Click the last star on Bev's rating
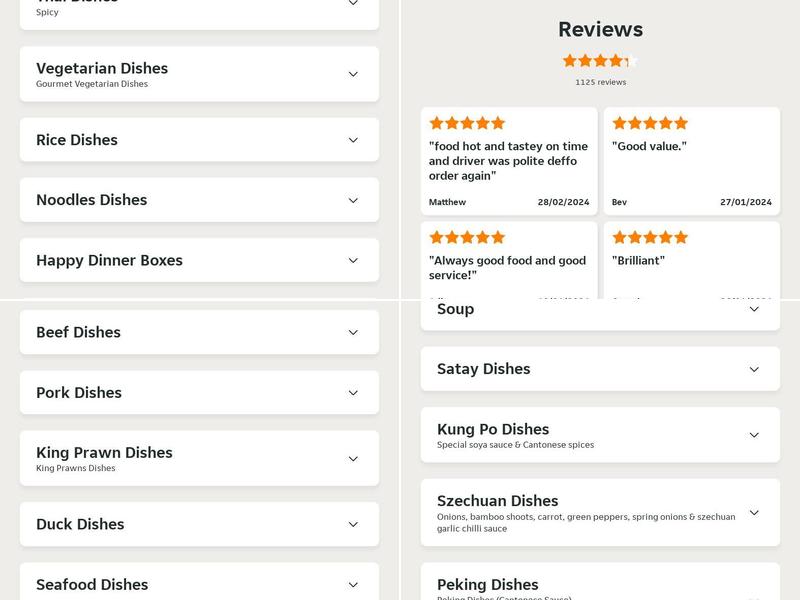The image size is (800, 600). pyautogui.click(x=681, y=123)
